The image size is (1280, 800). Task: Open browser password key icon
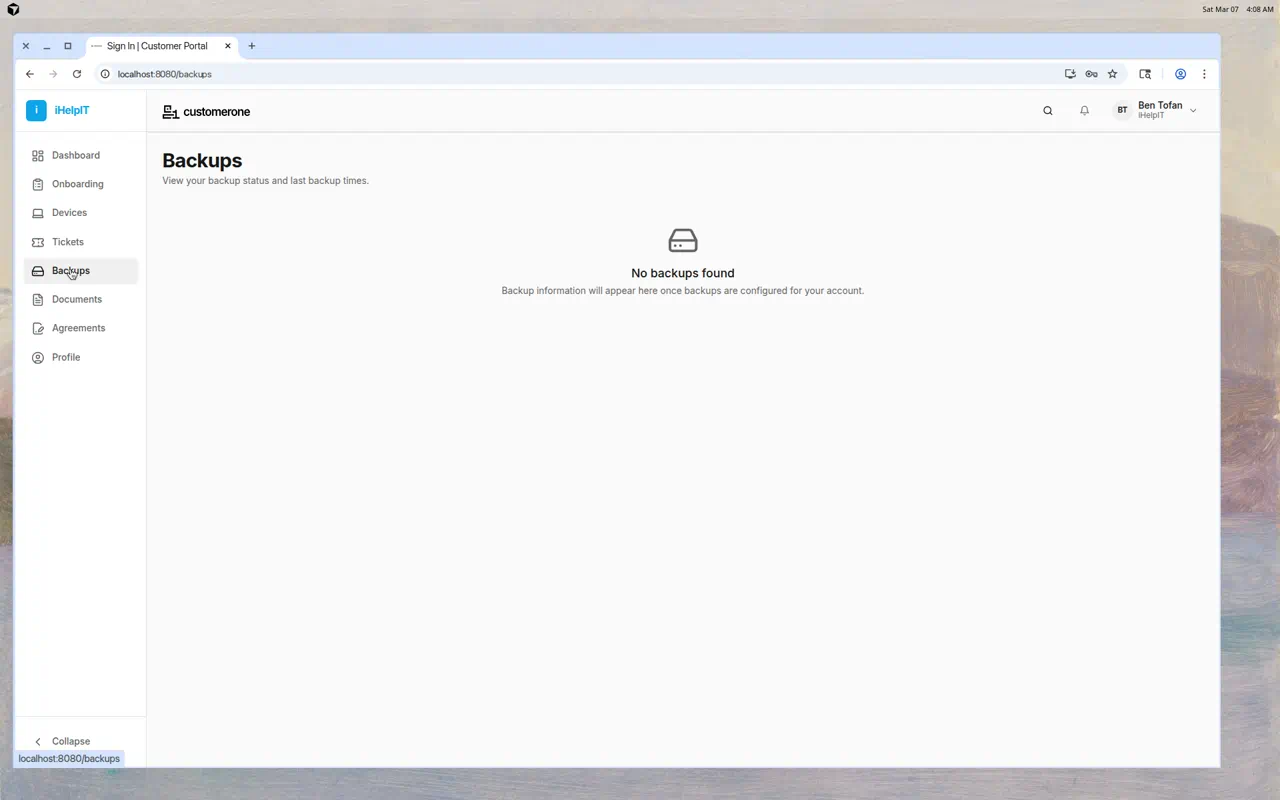point(1091,74)
